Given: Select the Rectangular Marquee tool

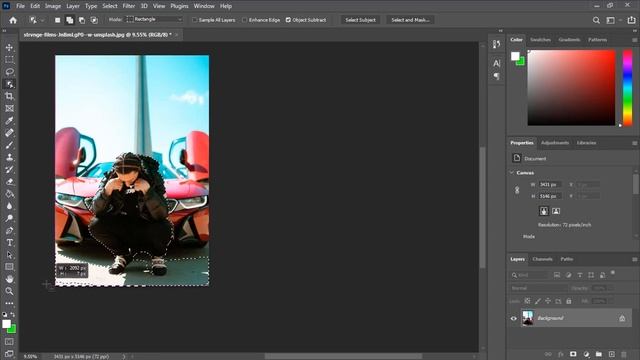Looking at the screenshot, I should point(9,60).
